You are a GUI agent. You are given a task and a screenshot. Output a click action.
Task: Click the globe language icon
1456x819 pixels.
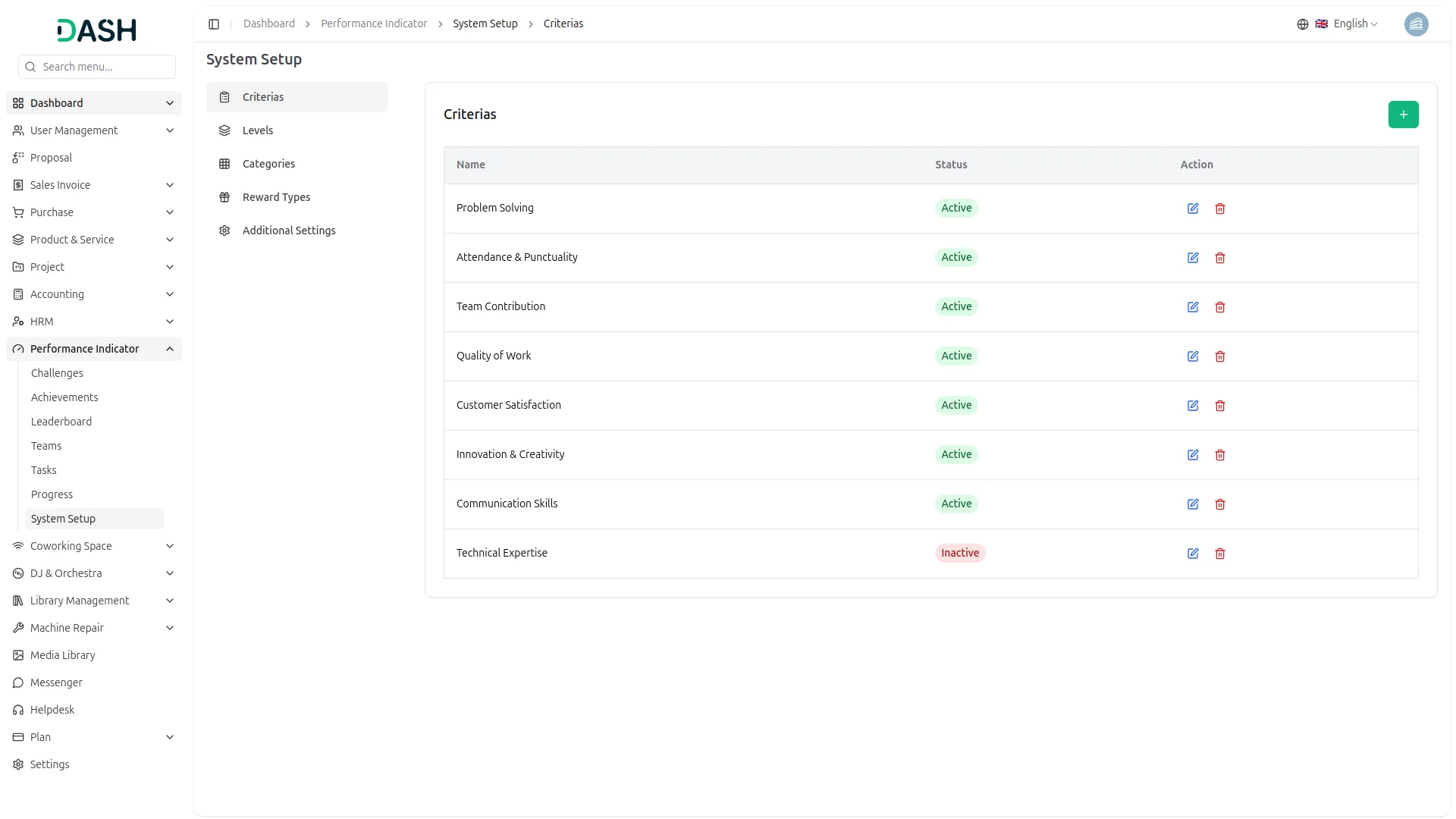pos(1303,24)
